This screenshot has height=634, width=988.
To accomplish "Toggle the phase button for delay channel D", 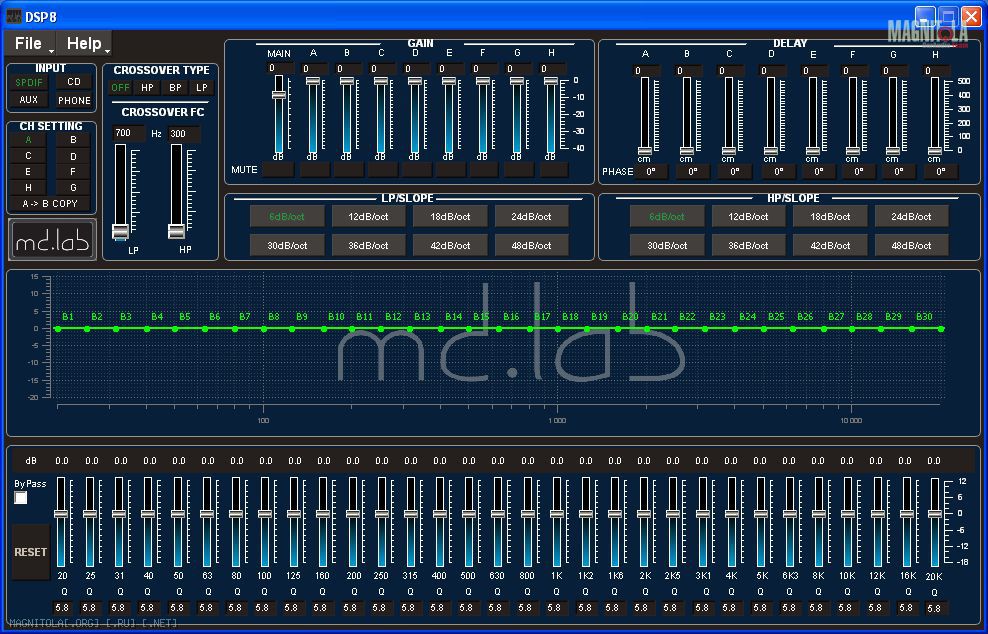I will point(779,171).
